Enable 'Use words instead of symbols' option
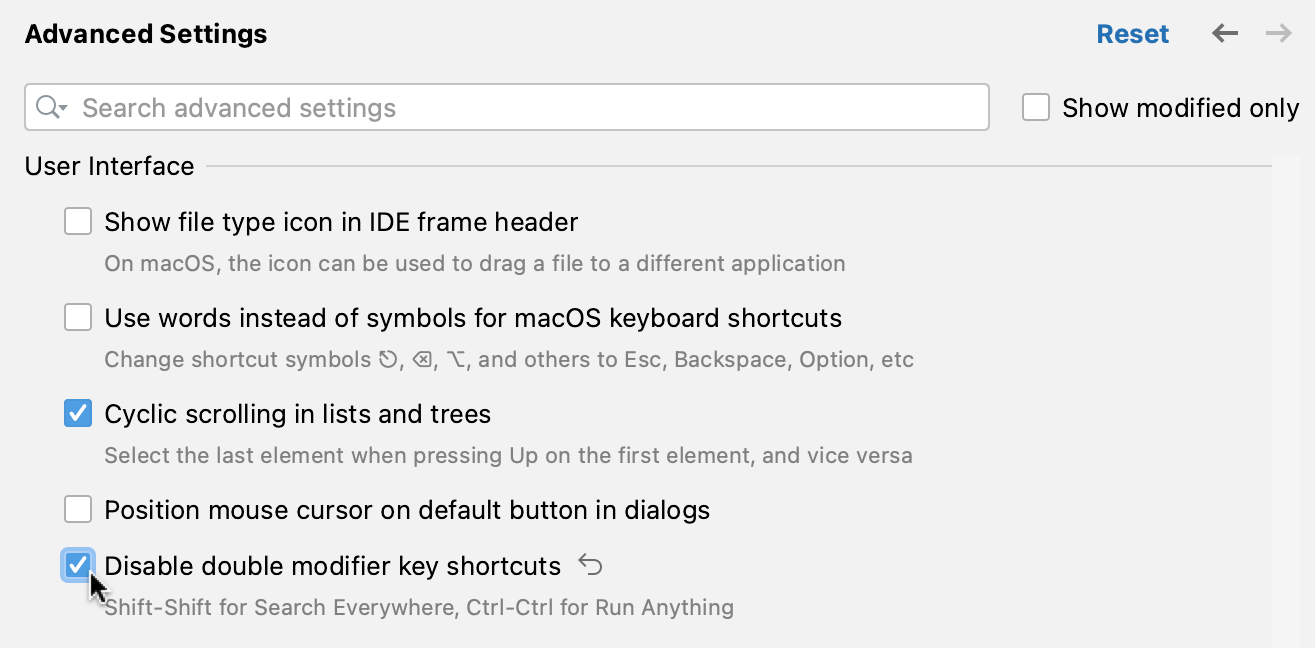 pyautogui.click(x=78, y=317)
